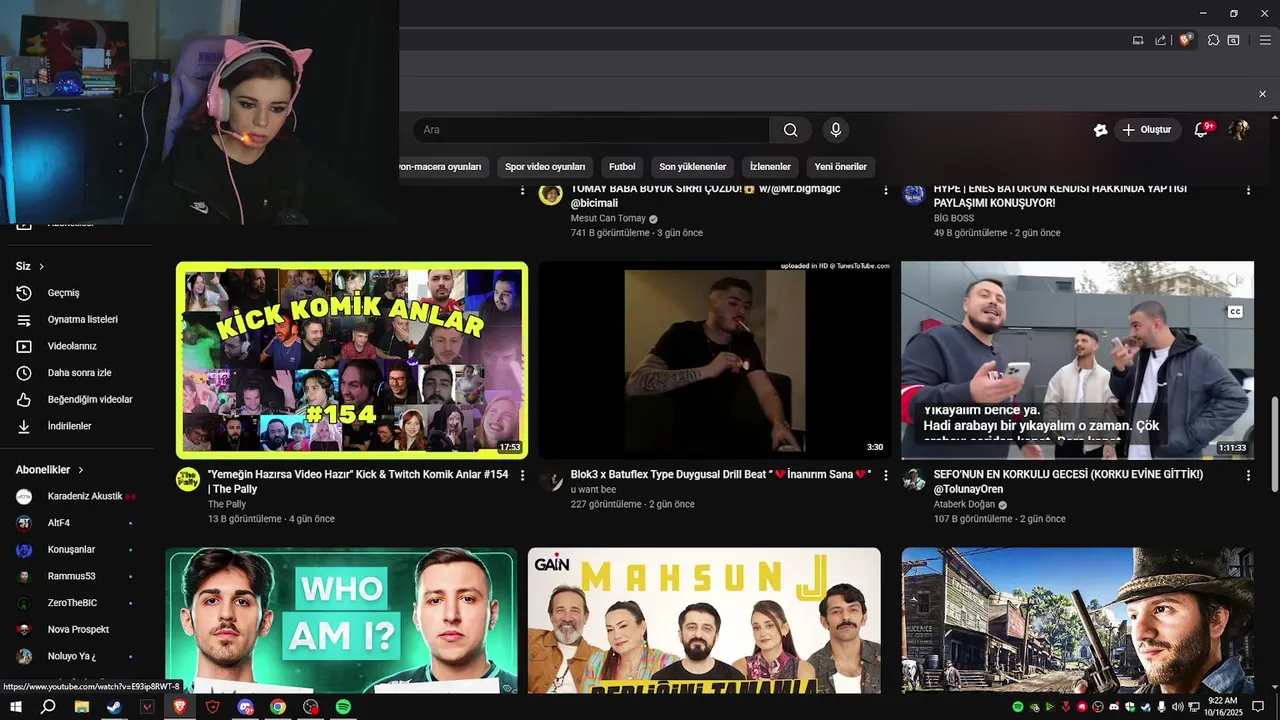Image resolution: width=1280 pixels, height=720 pixels.
Task: Click the install app icon in address bar
Action: (1138, 40)
